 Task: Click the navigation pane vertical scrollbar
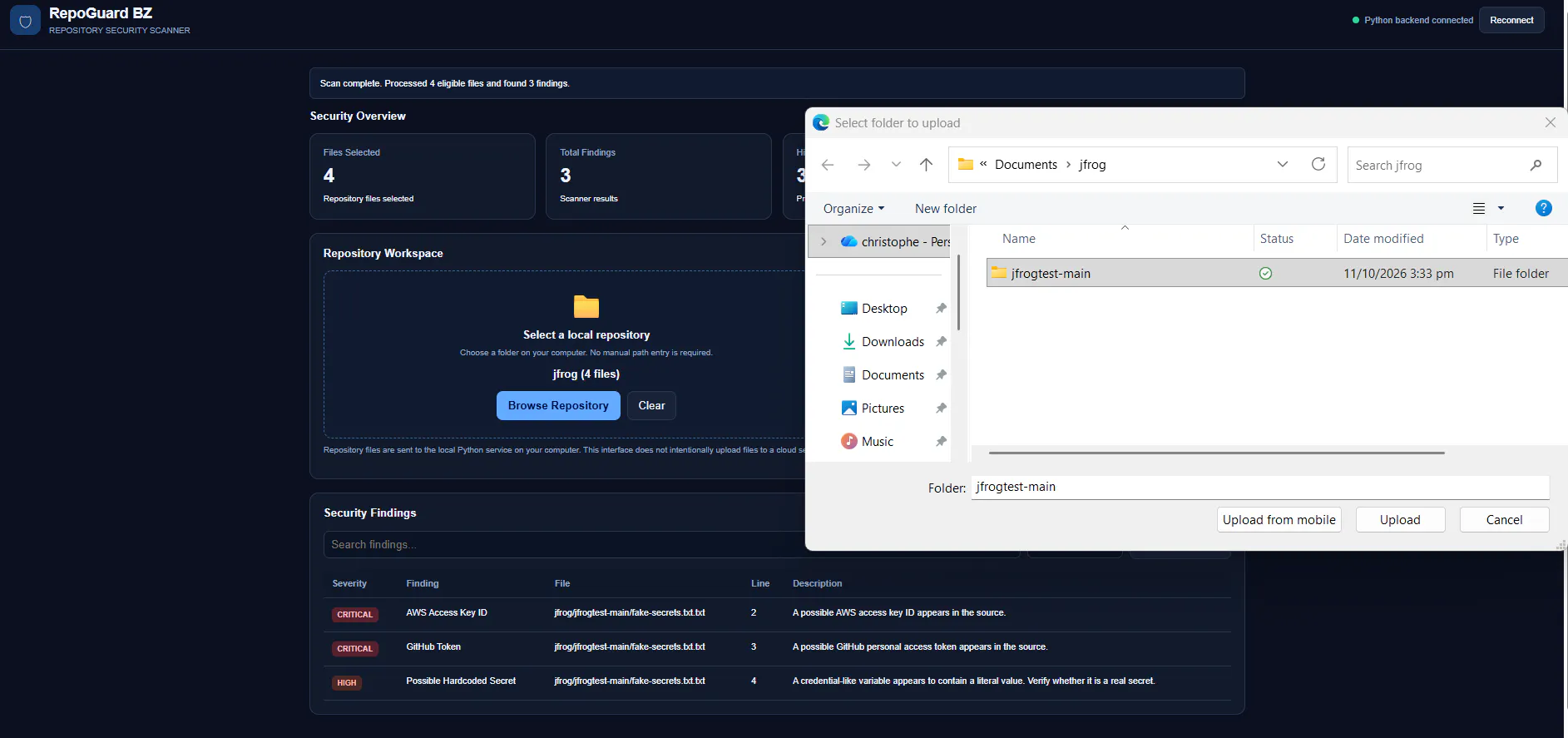click(x=958, y=292)
